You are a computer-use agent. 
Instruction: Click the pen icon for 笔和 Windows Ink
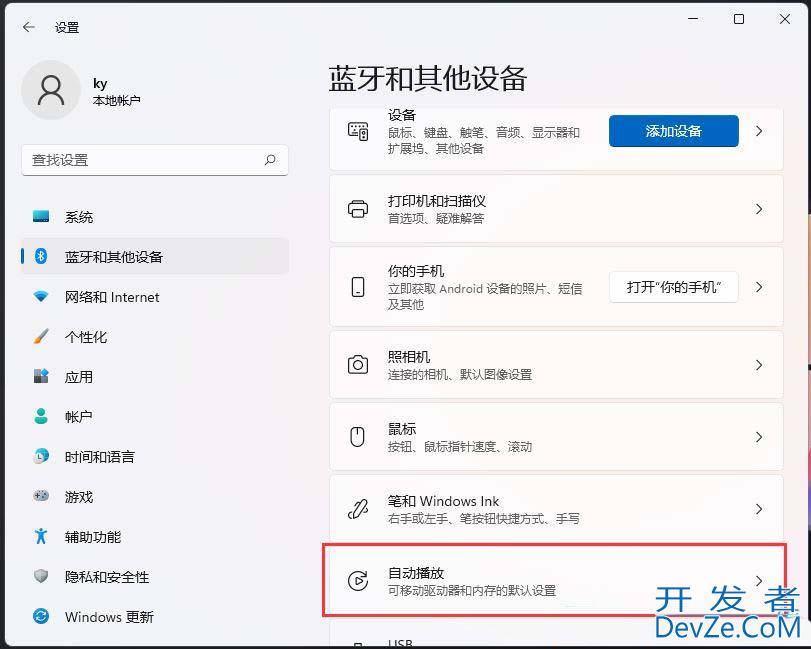point(358,509)
